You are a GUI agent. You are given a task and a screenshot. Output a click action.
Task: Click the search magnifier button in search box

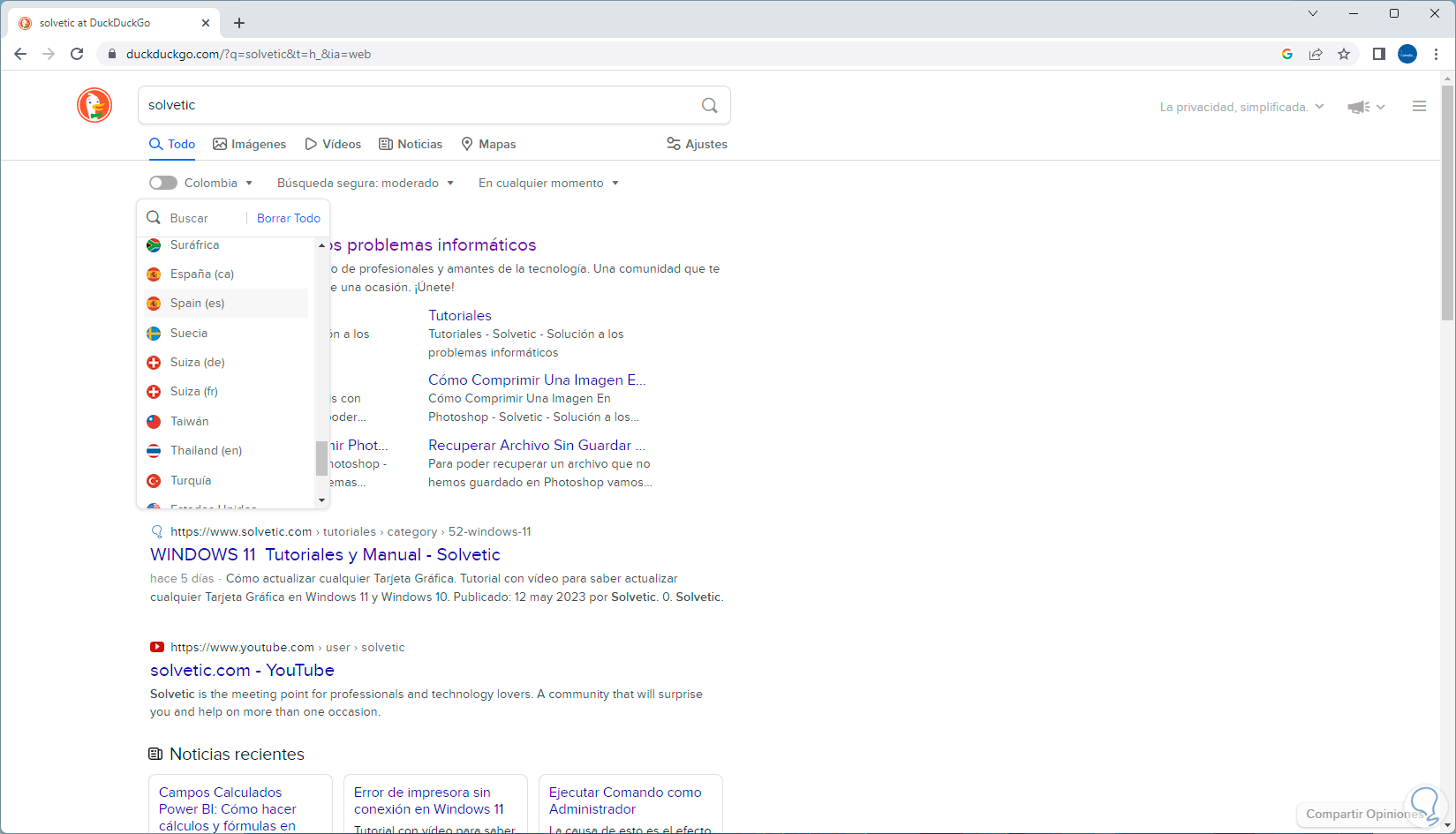point(709,105)
